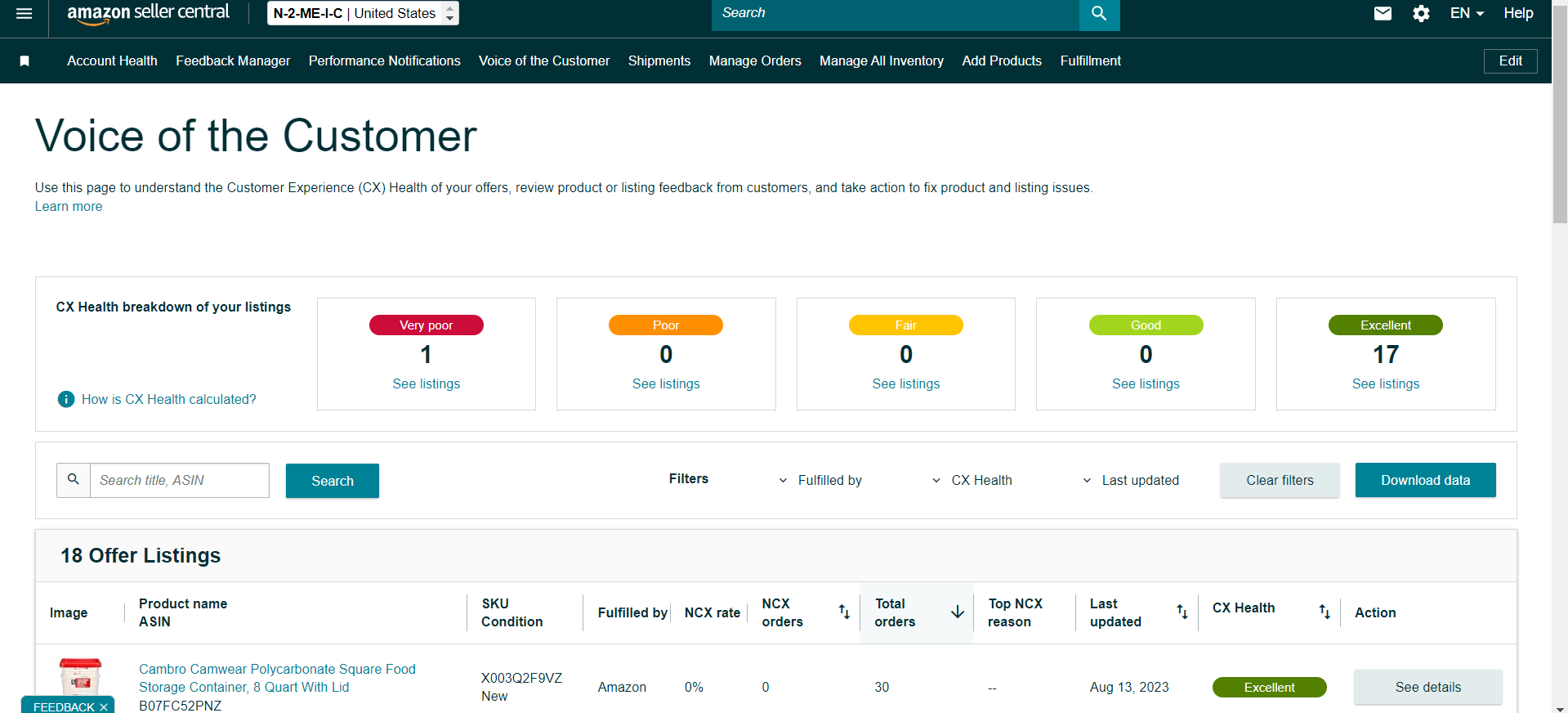The height and width of the screenshot is (713, 1568).
Task: Close the Feedback tab with X
Action: point(104,707)
